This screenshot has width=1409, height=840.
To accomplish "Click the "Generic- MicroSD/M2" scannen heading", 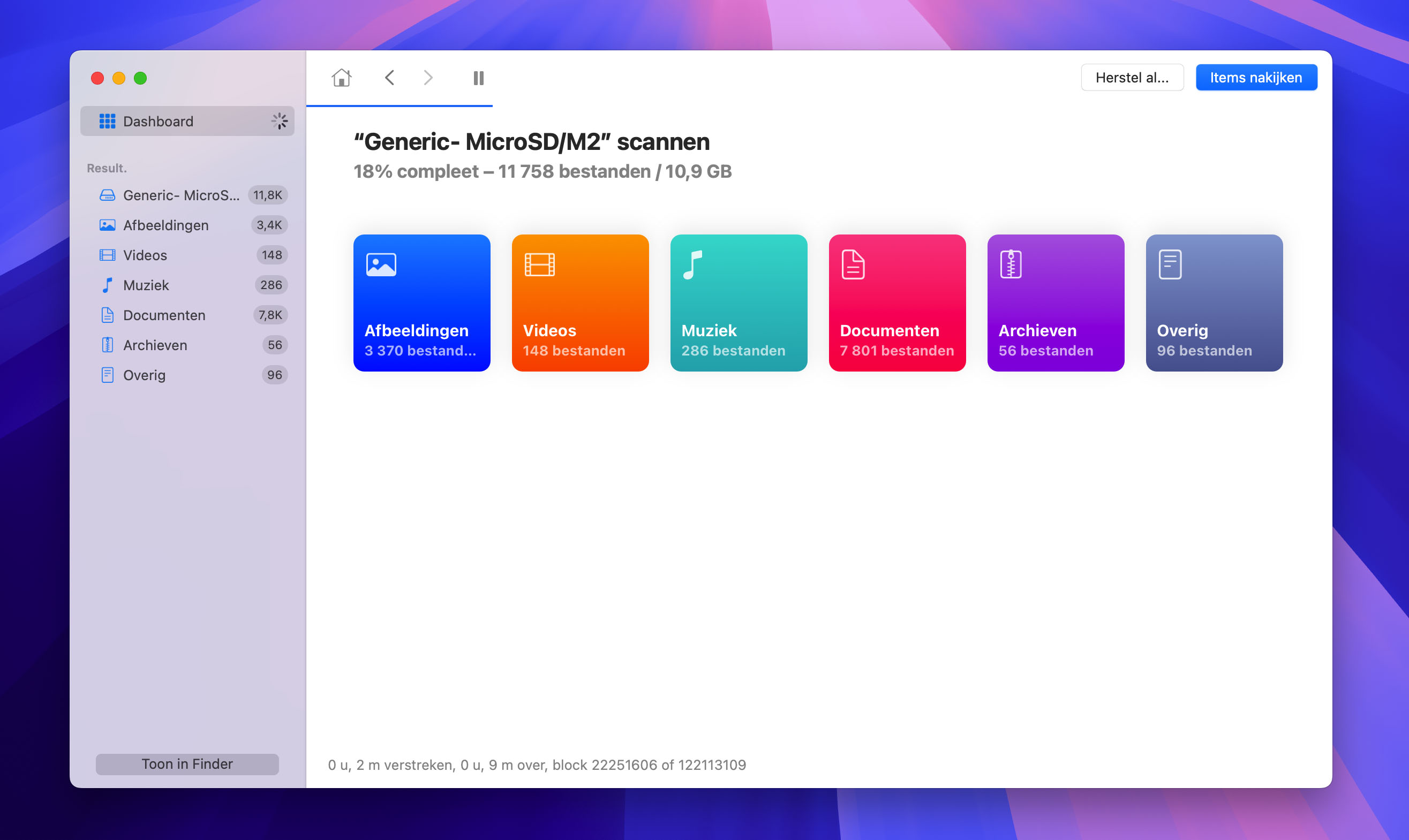I will coord(531,141).
